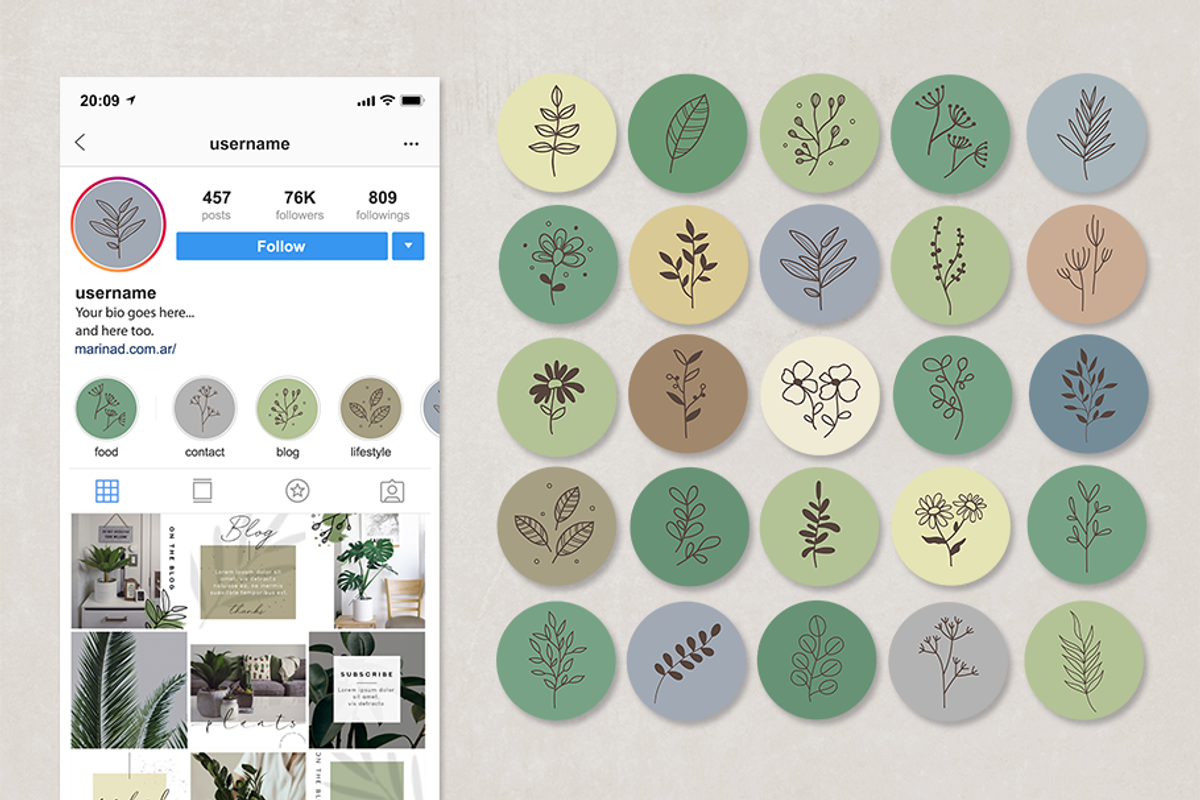Open the tagged photos tab
The height and width of the screenshot is (800, 1200).
coord(392,491)
